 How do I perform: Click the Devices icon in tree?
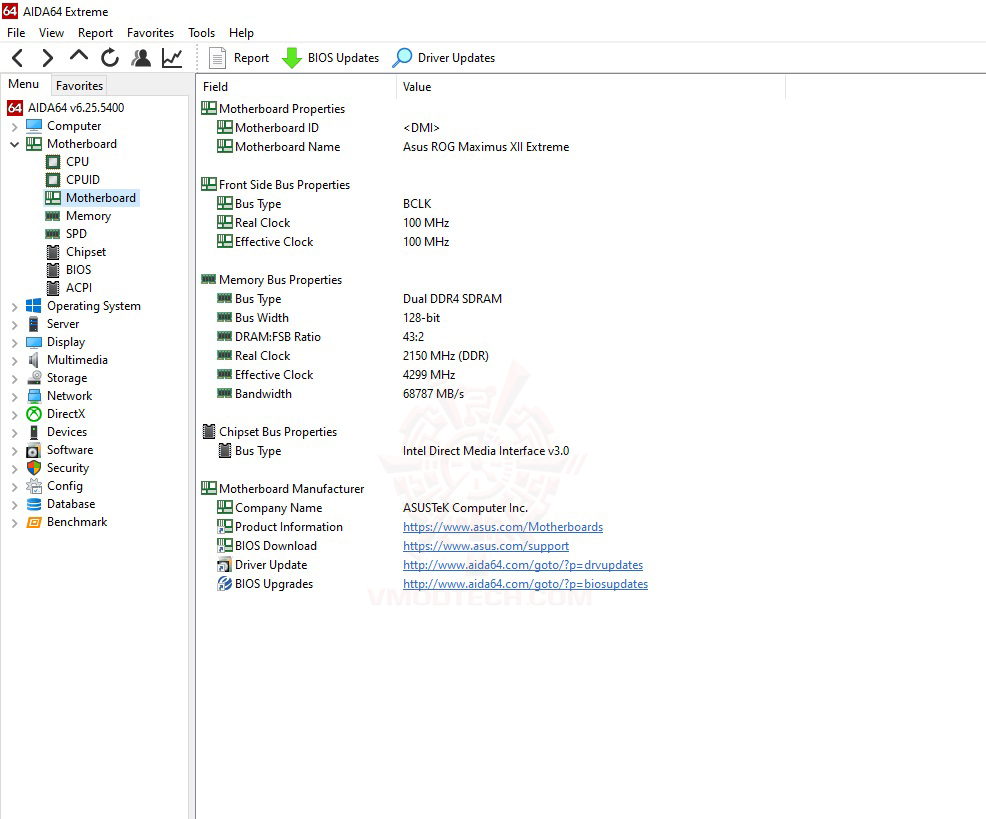tap(34, 432)
